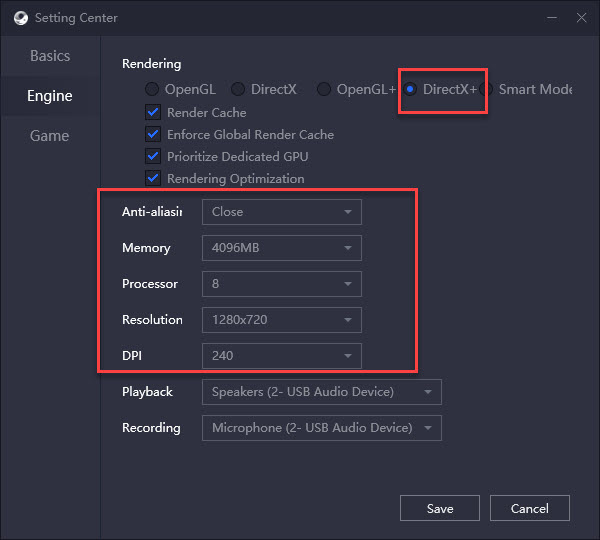Screen dimensions: 600x540
Task: Open the Game settings tab
Action: pos(50,136)
